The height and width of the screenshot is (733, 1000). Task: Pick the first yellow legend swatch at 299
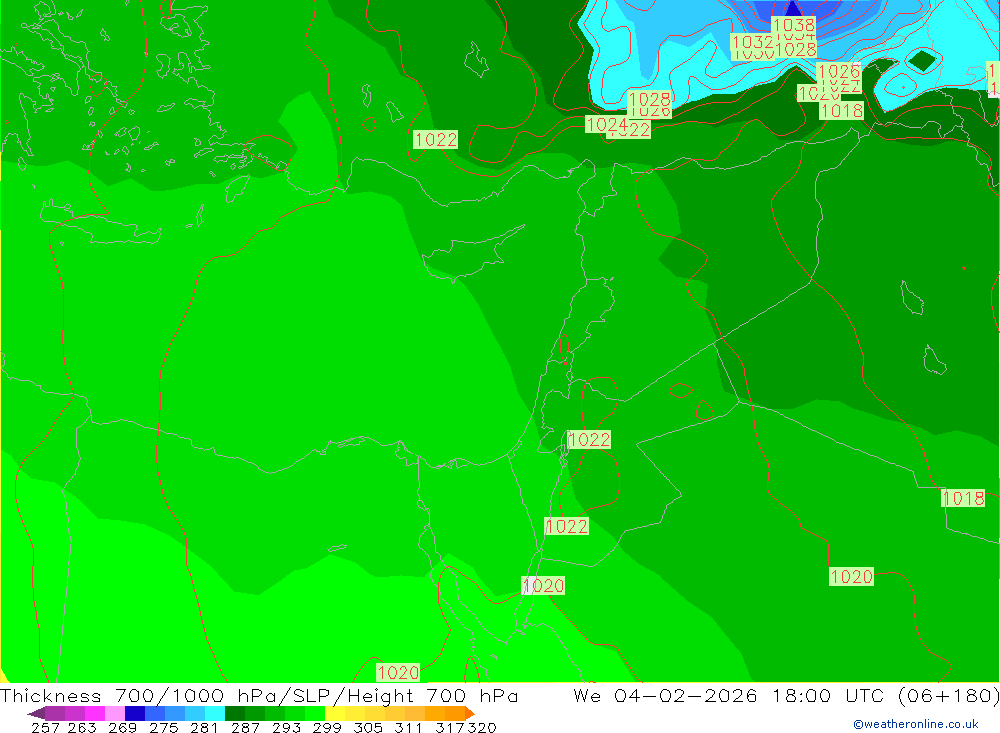[x=334, y=713]
